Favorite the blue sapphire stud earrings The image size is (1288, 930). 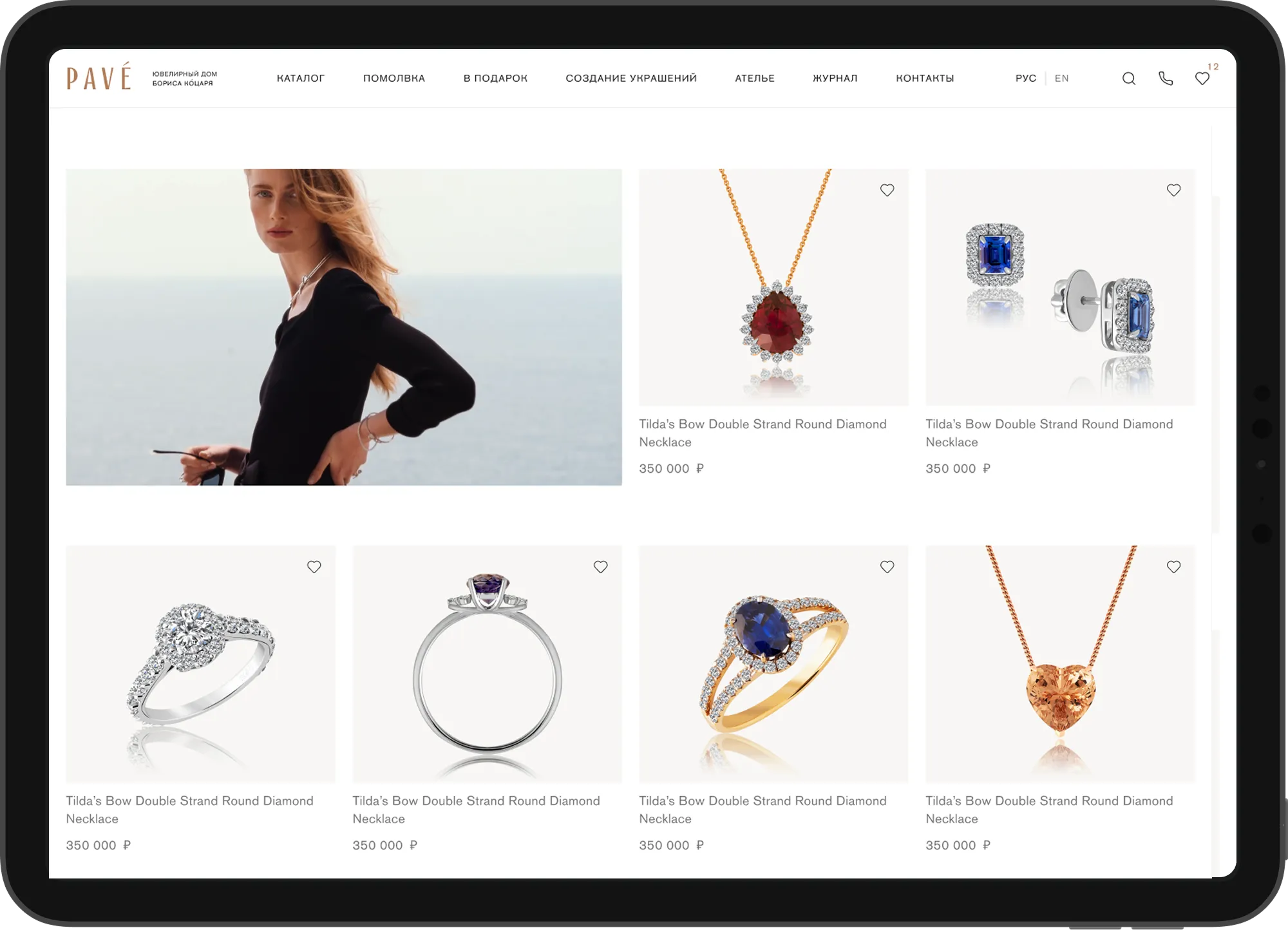1173,190
